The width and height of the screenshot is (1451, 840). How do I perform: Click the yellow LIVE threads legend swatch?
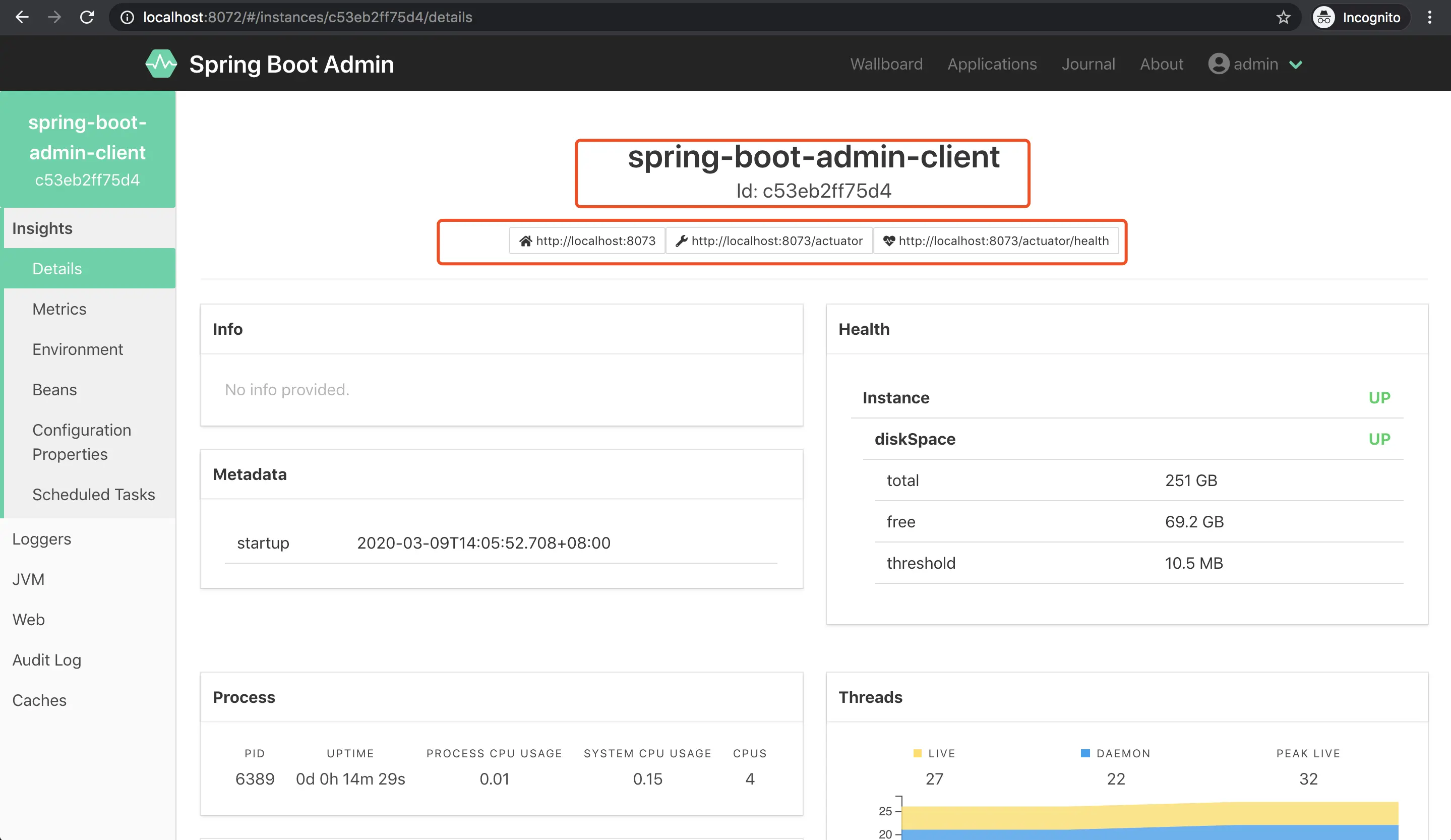(917, 753)
